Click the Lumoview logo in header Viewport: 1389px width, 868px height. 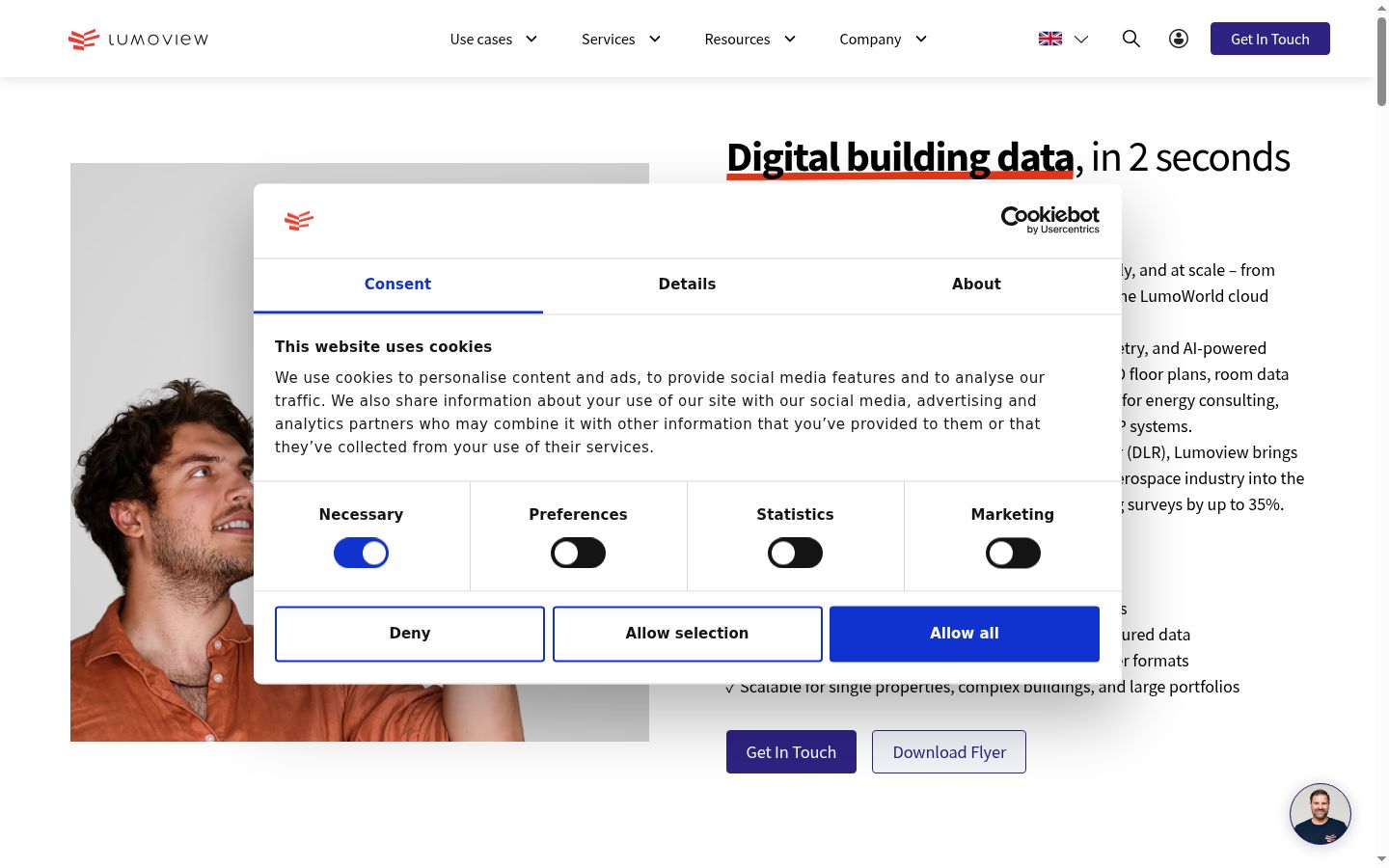pos(139,39)
